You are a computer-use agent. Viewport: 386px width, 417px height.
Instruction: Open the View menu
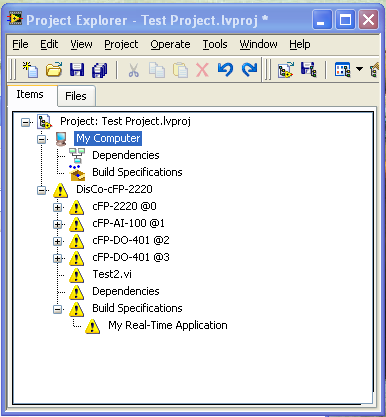coord(81,44)
